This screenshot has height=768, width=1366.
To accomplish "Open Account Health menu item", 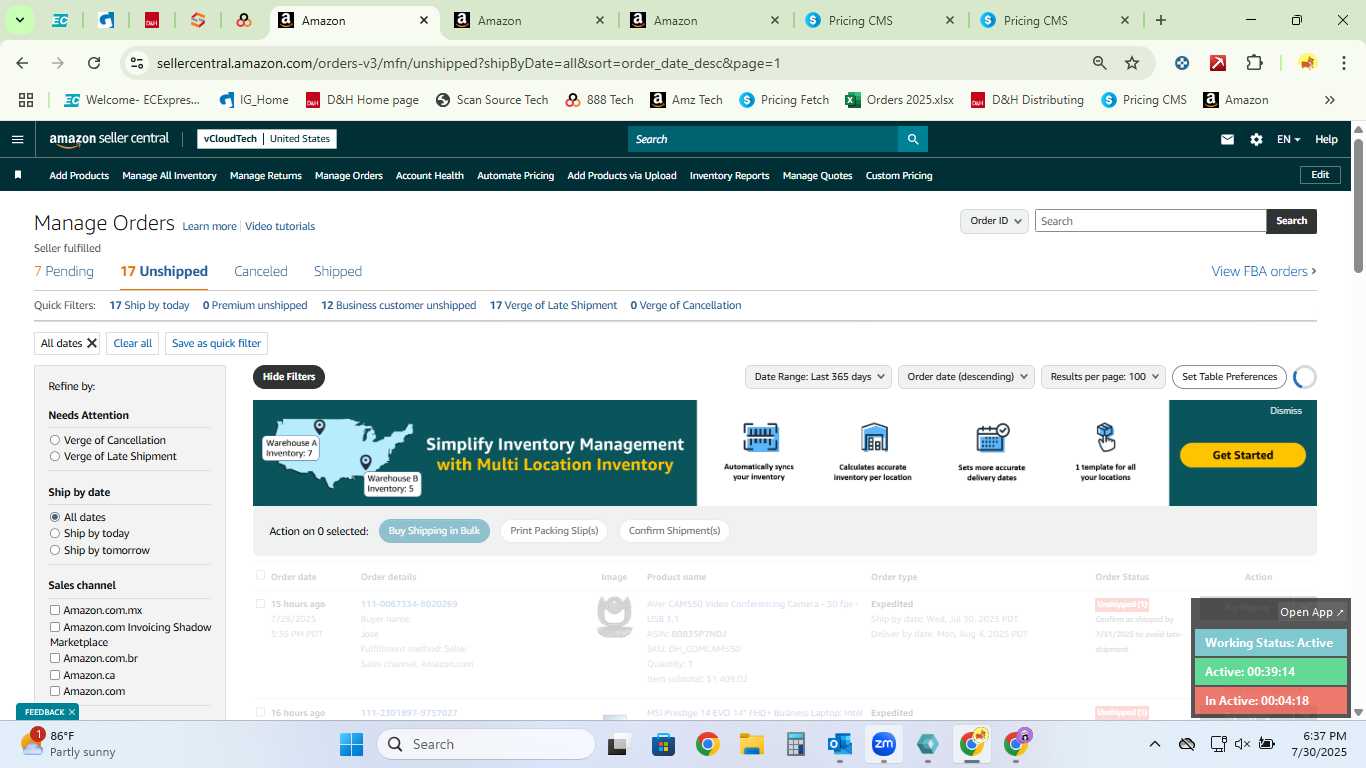I will (x=430, y=175).
